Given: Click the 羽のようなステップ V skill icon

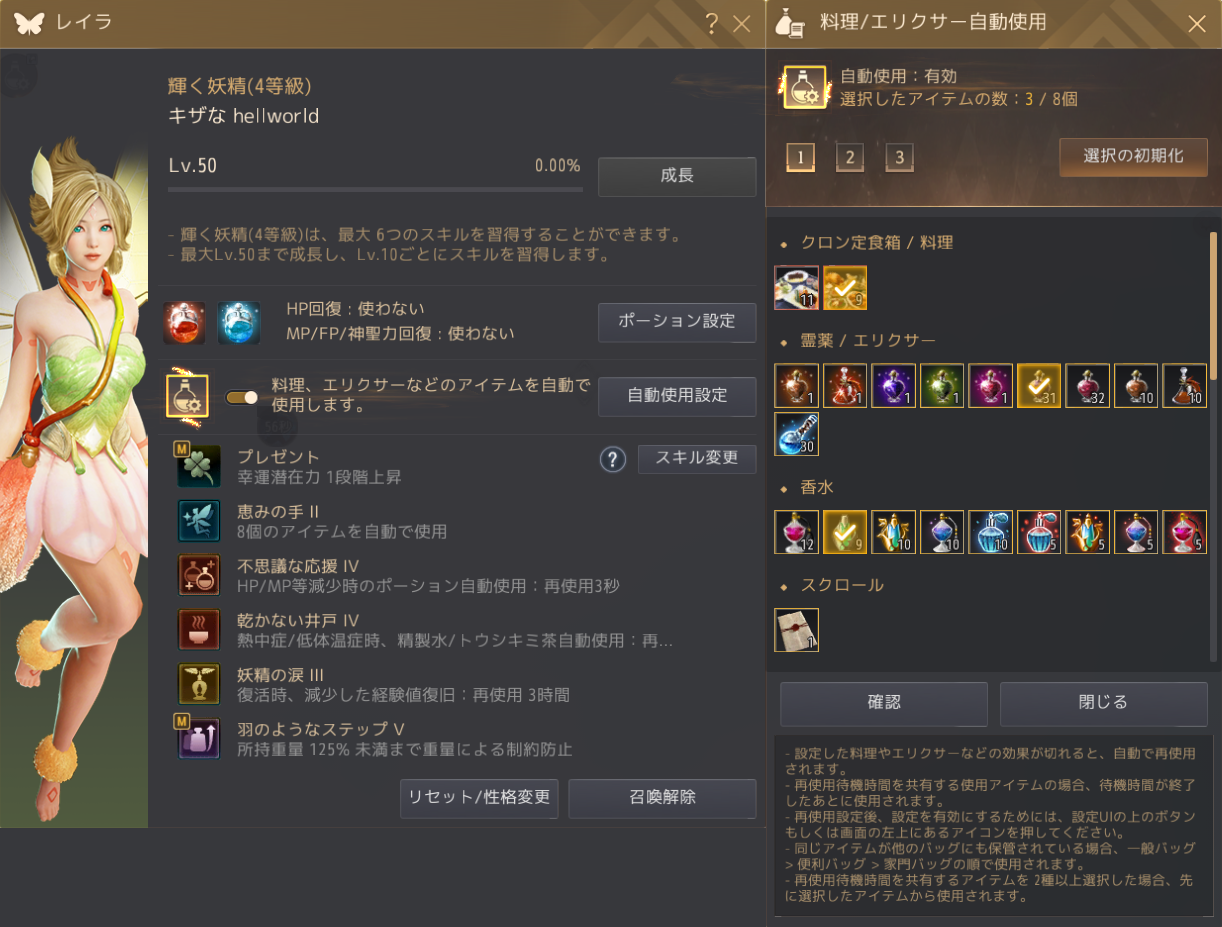Looking at the screenshot, I should pos(199,738).
